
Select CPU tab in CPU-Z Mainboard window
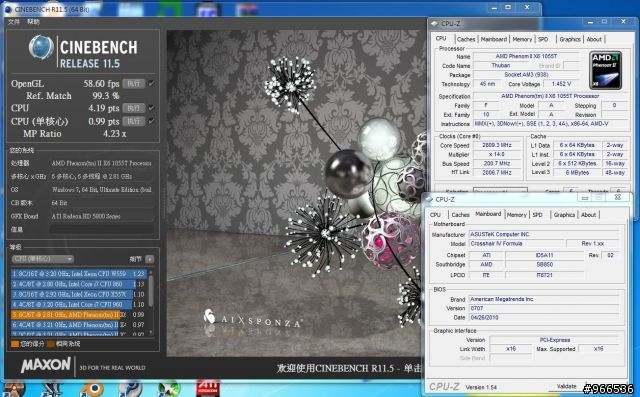click(x=435, y=215)
